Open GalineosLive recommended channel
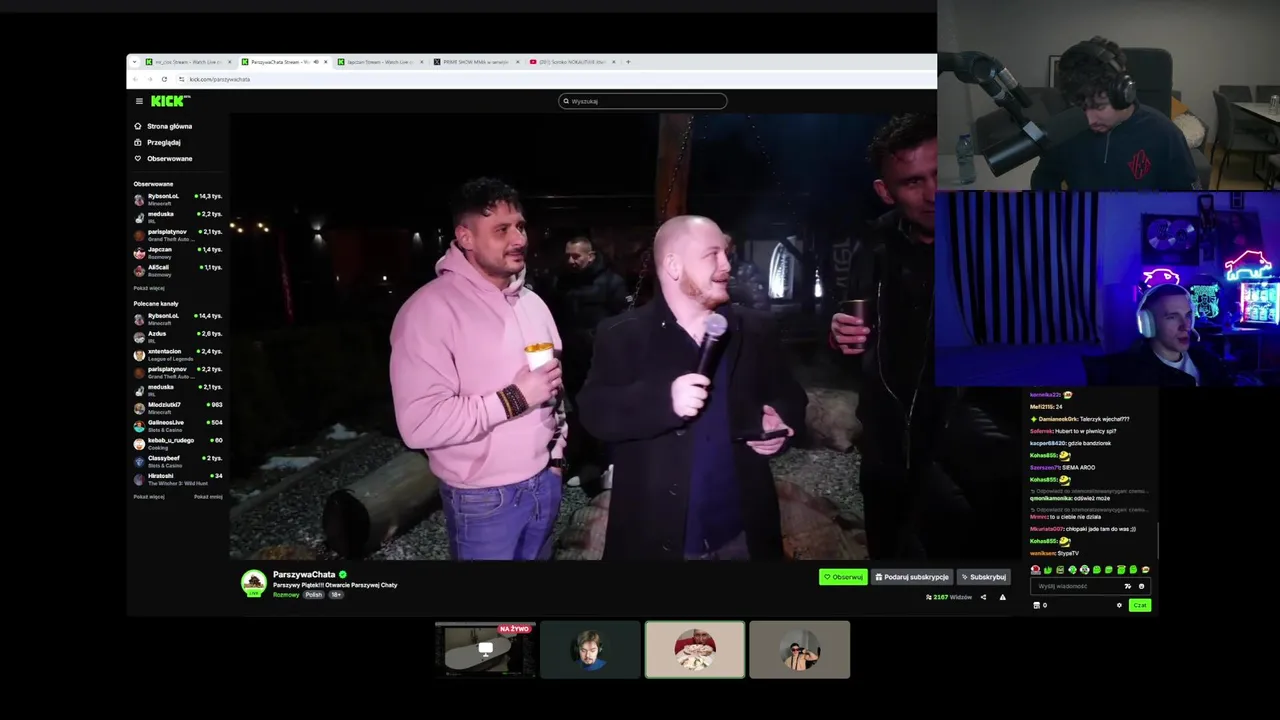 (178, 425)
